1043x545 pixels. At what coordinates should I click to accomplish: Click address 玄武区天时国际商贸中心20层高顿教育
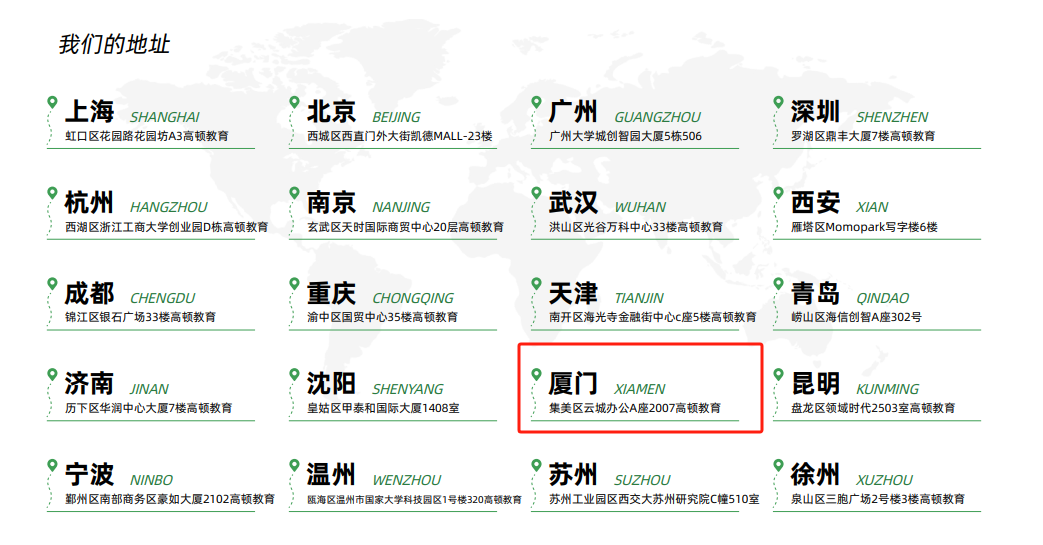coord(405,227)
